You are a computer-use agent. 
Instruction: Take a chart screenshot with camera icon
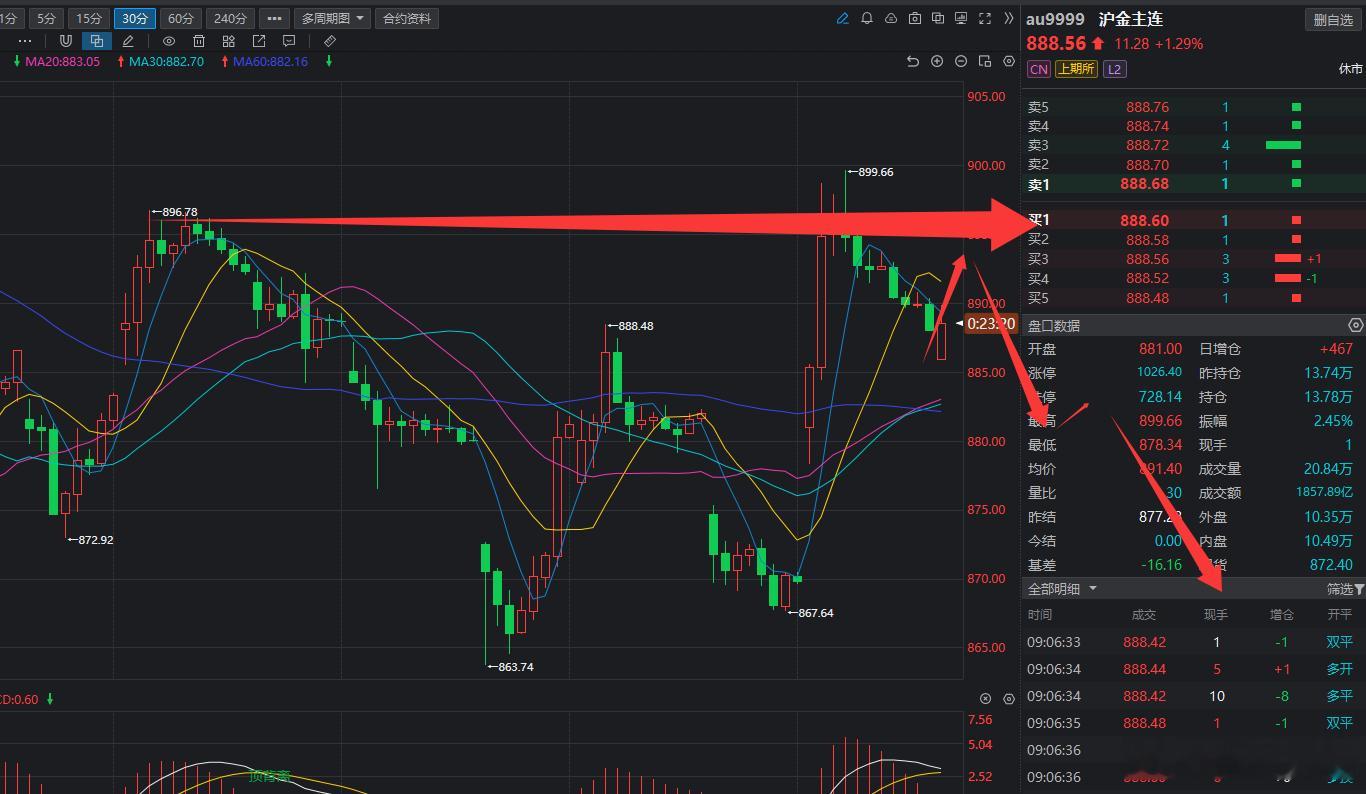click(x=914, y=18)
